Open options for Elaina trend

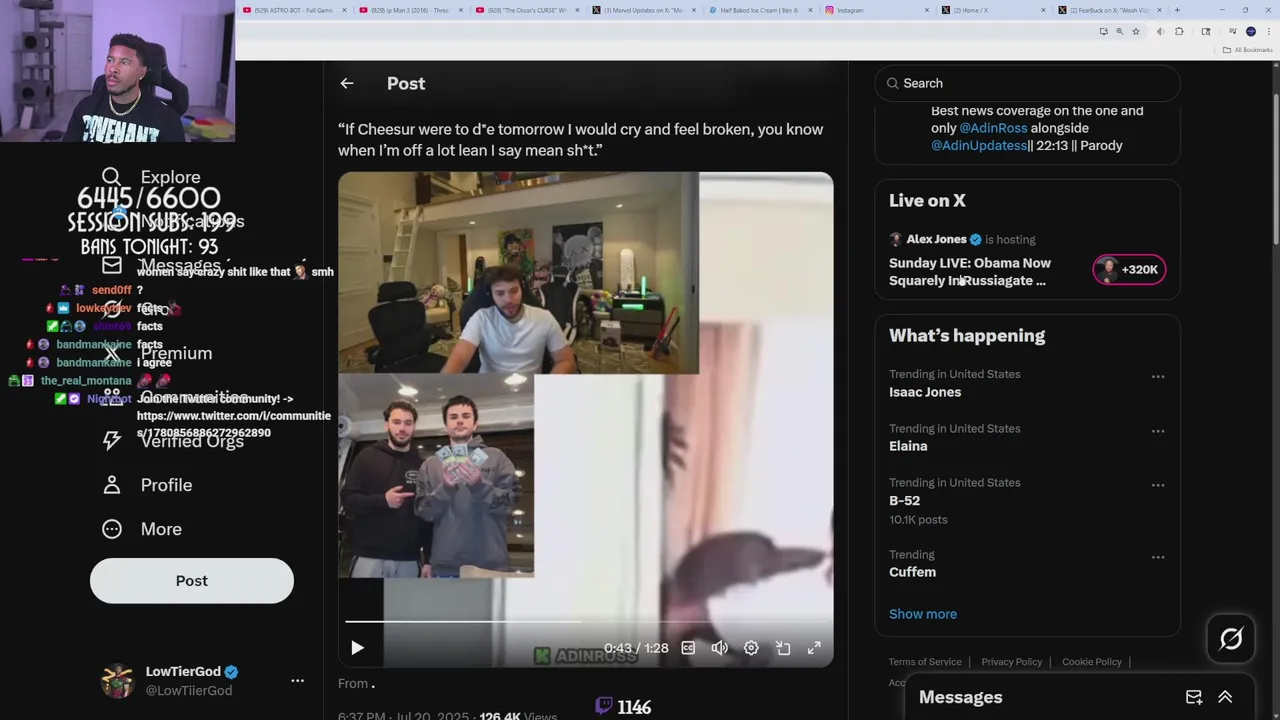(x=1158, y=431)
